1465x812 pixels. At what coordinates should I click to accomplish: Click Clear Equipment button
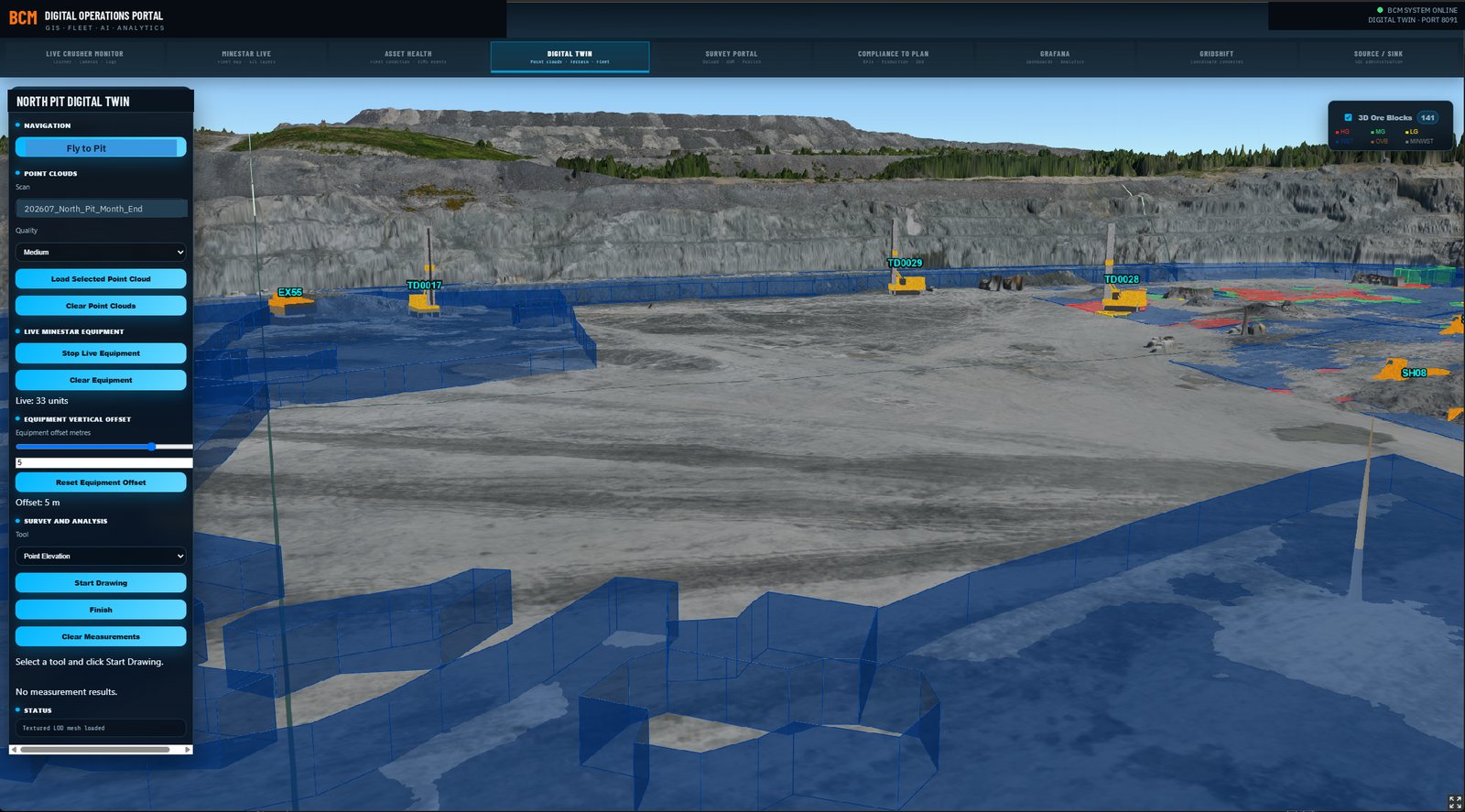point(101,380)
